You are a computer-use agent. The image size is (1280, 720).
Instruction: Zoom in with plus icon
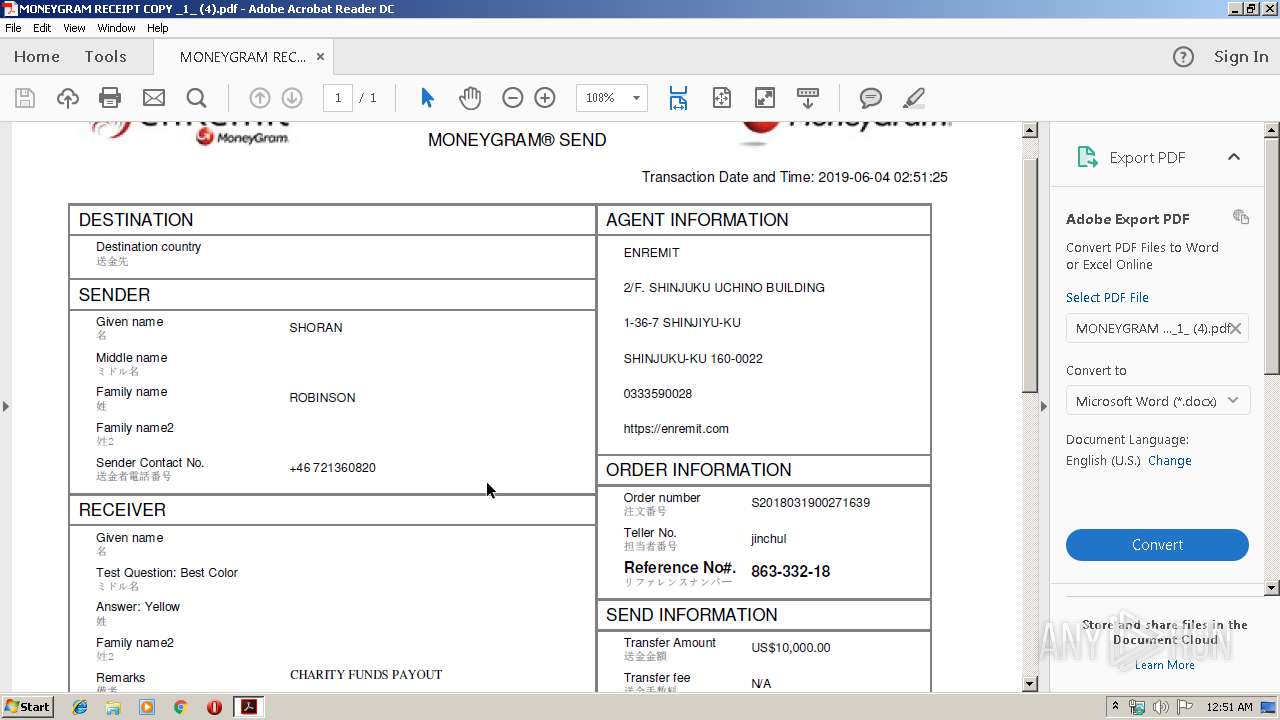[x=545, y=98]
